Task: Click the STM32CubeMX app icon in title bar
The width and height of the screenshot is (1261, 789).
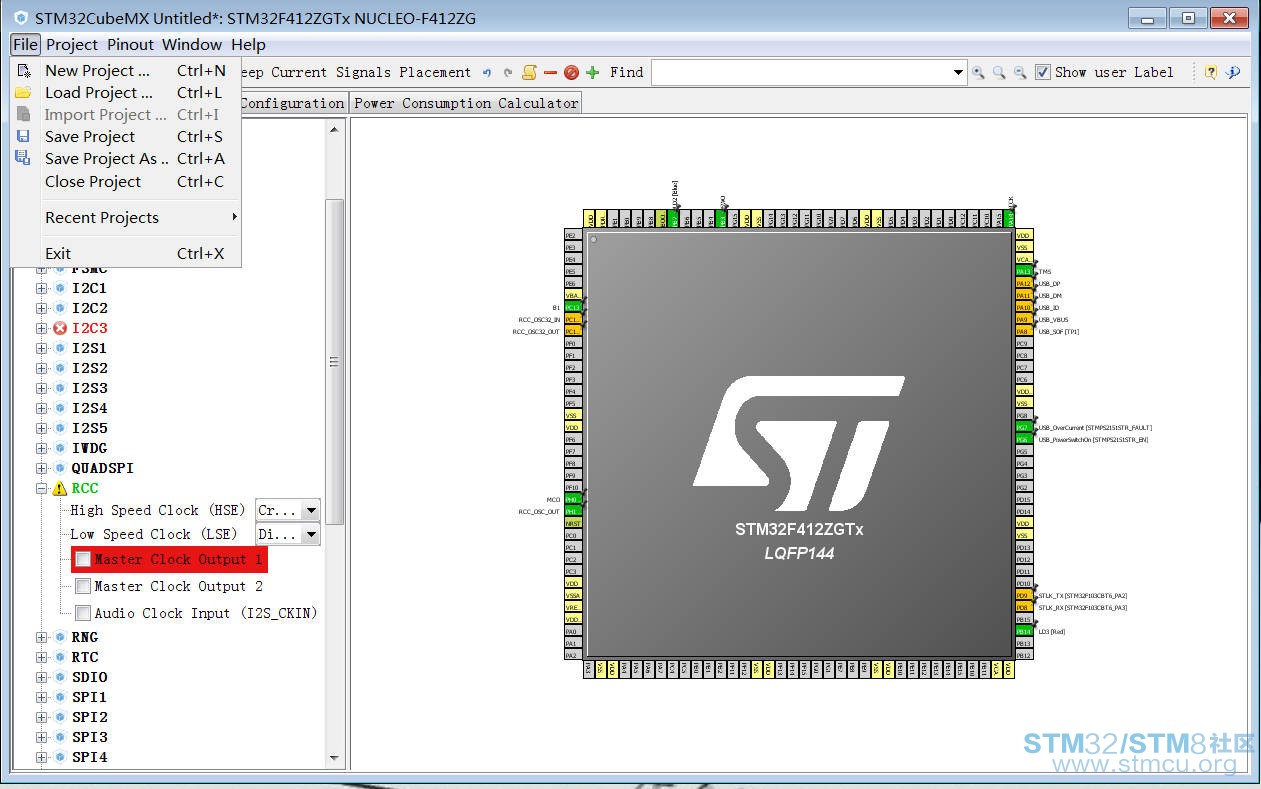Action: [x=21, y=18]
